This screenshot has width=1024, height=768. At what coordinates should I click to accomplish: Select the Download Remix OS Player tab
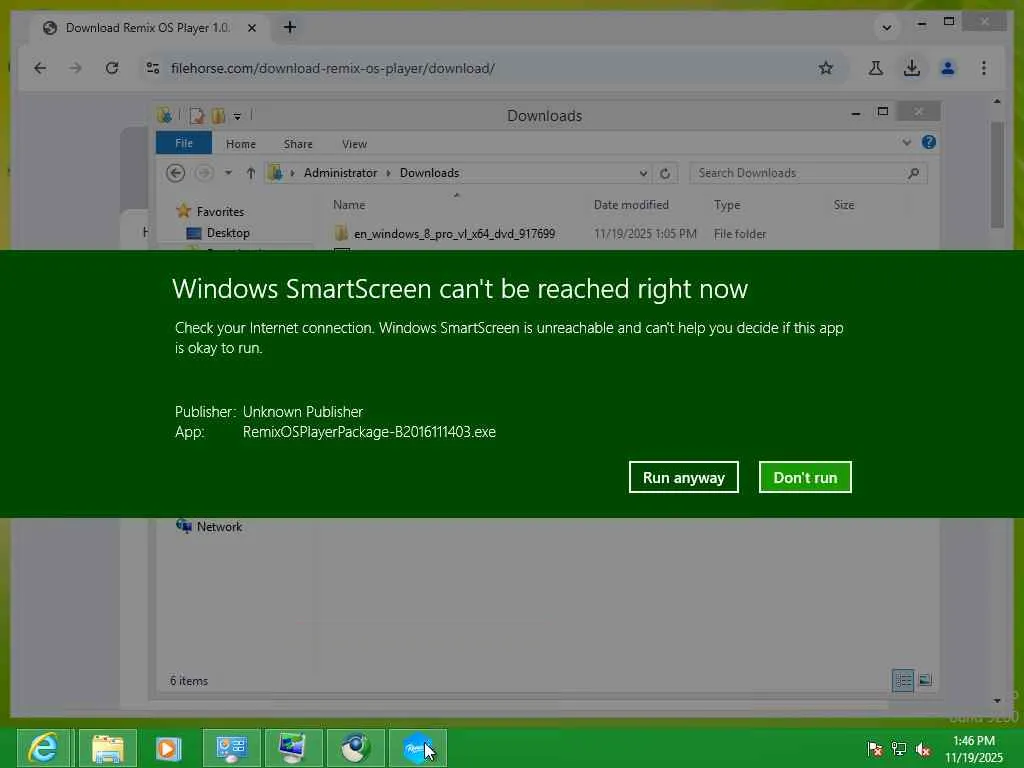point(147,28)
